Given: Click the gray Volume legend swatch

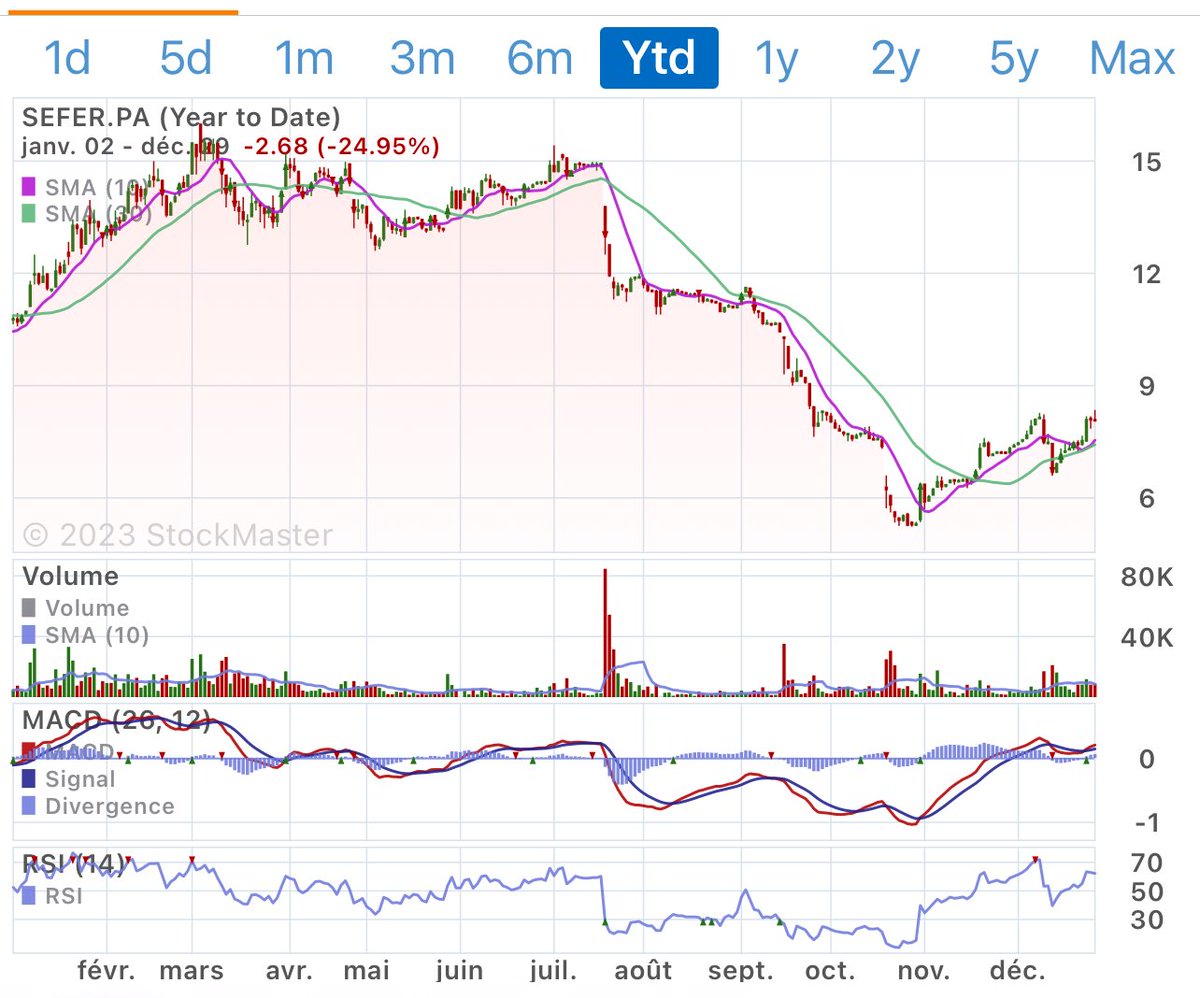Looking at the screenshot, I should [x=28, y=608].
